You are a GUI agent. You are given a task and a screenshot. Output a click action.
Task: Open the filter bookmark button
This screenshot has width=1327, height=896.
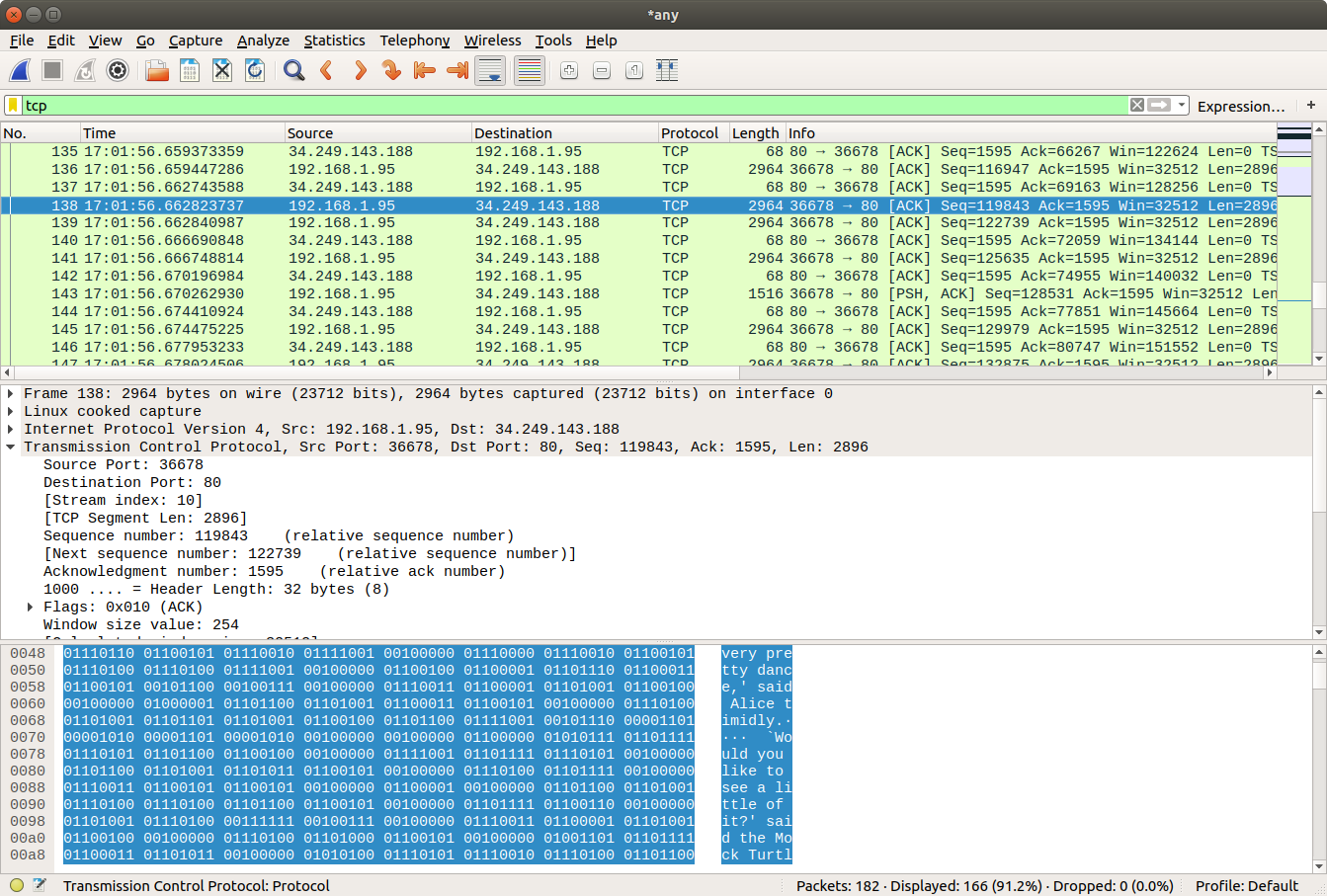[x=13, y=105]
